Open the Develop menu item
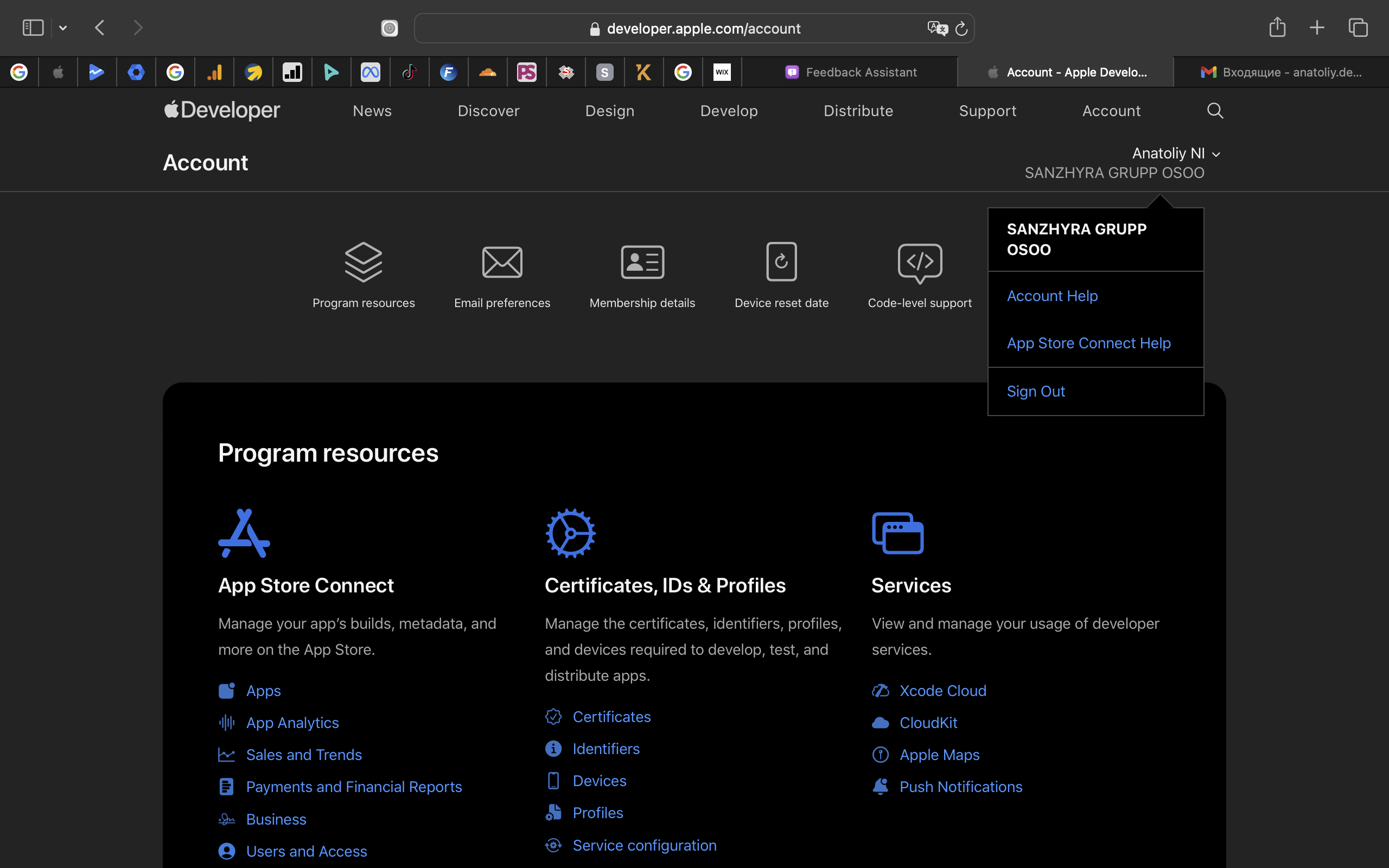The width and height of the screenshot is (1389, 868). tap(729, 111)
